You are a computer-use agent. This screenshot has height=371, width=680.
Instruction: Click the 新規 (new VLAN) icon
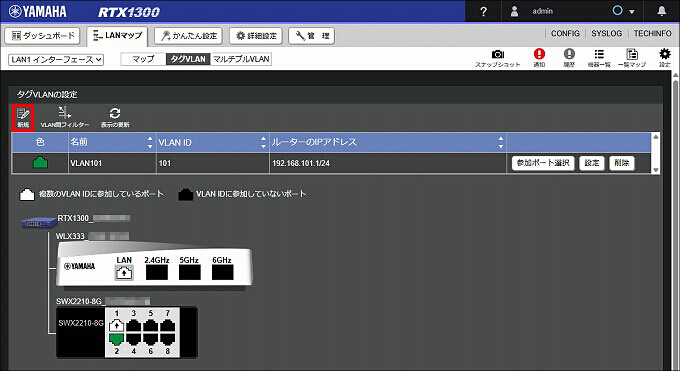point(23,118)
